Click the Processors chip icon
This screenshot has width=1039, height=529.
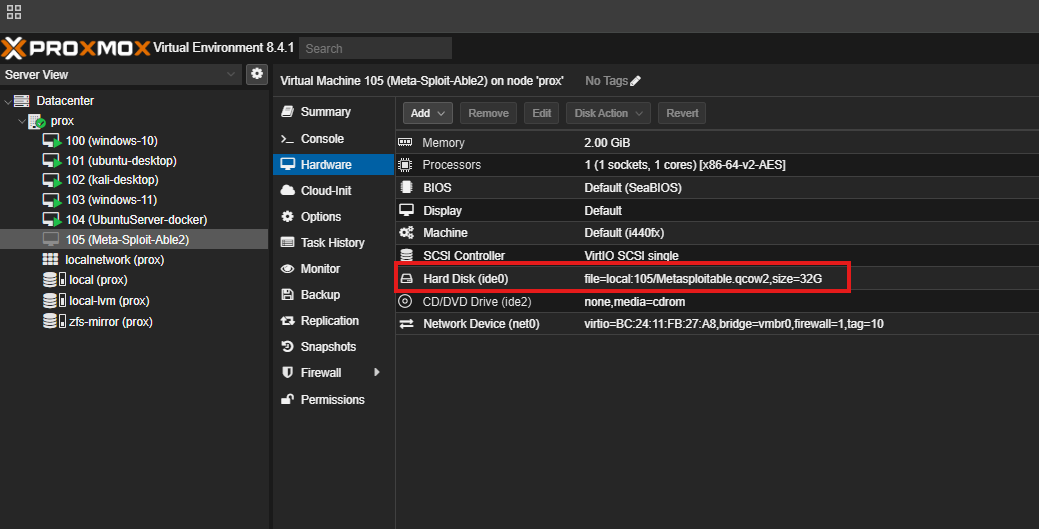tap(405, 164)
